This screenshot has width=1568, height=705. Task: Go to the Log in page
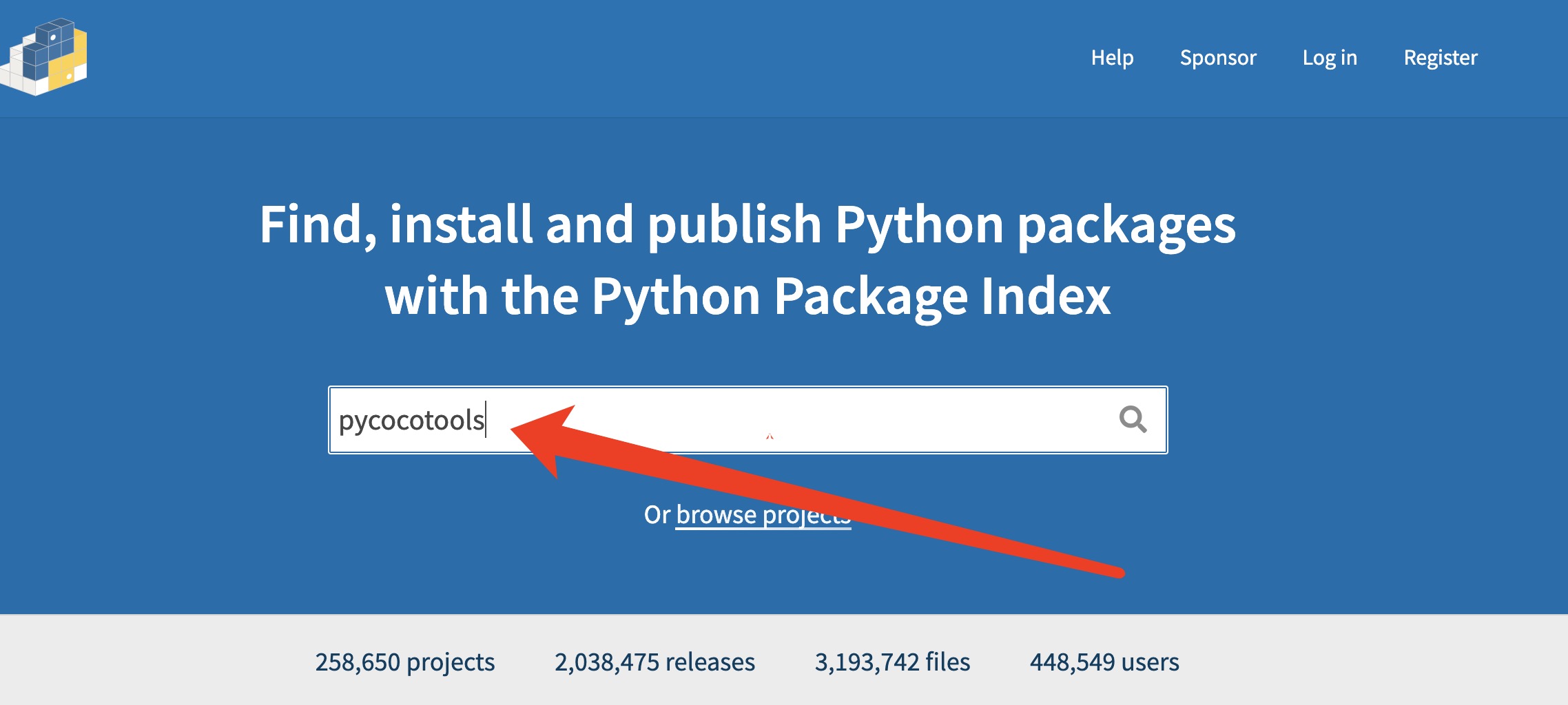1330,58
